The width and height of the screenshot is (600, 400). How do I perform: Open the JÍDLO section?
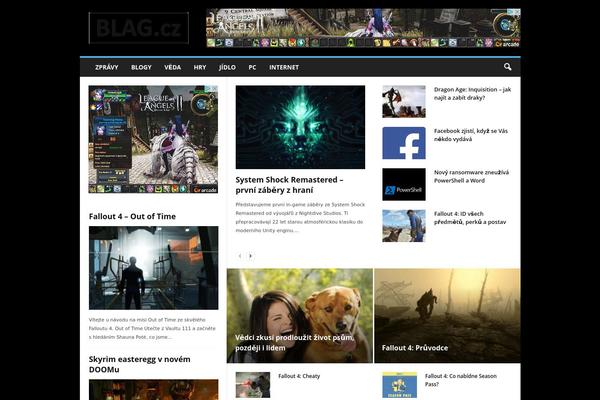[227, 67]
